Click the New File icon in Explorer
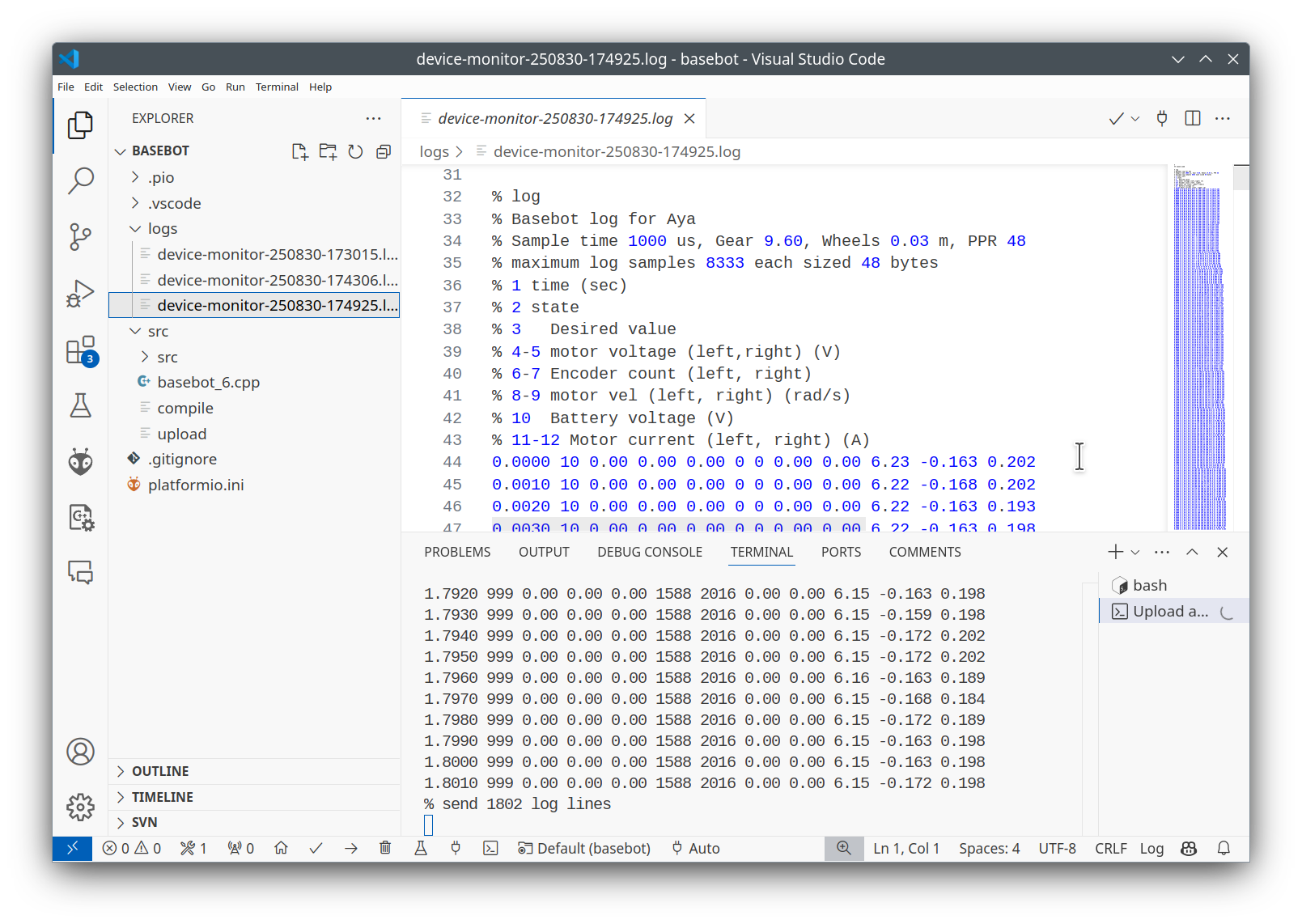This screenshot has height=924, width=1302. click(299, 151)
